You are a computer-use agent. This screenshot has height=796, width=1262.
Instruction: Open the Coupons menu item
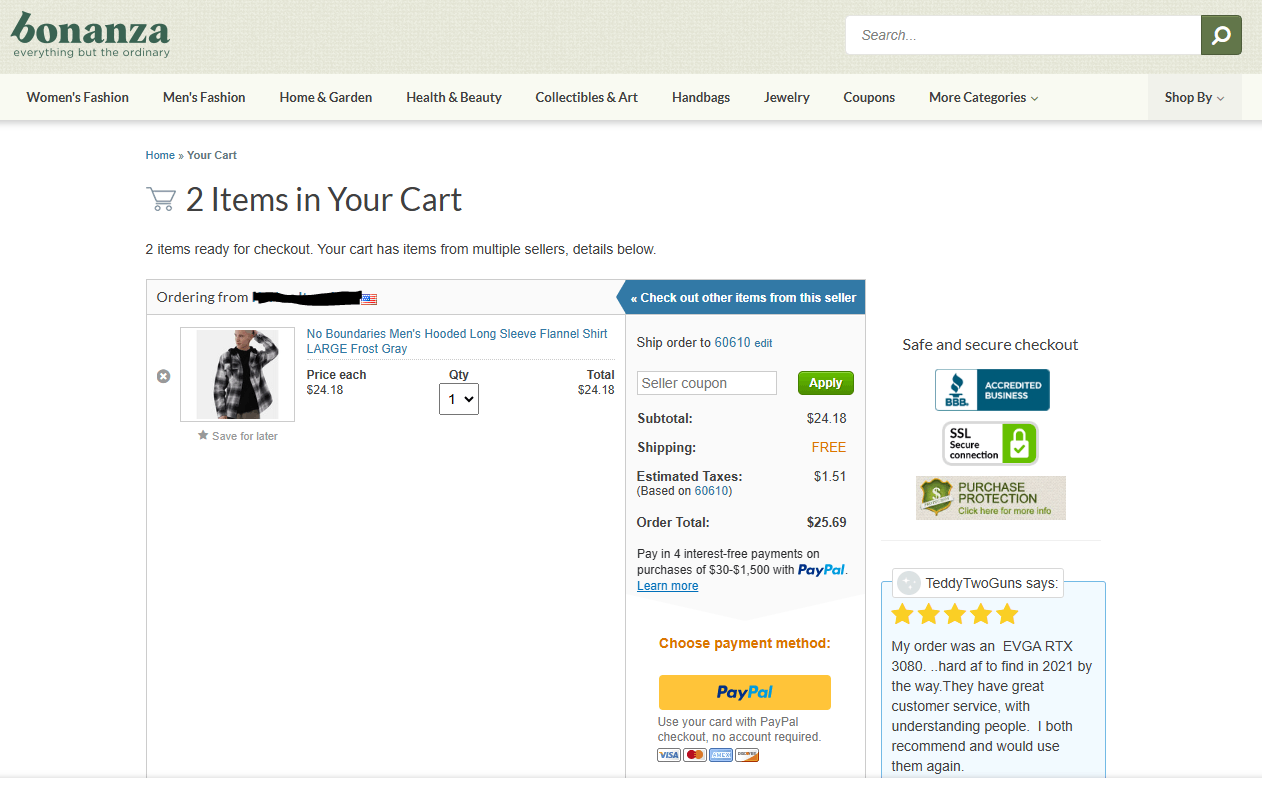(869, 97)
